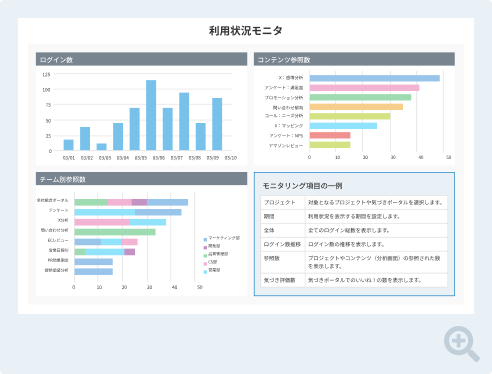Click the 利用状況モニタ title

pyautogui.click(x=246, y=31)
